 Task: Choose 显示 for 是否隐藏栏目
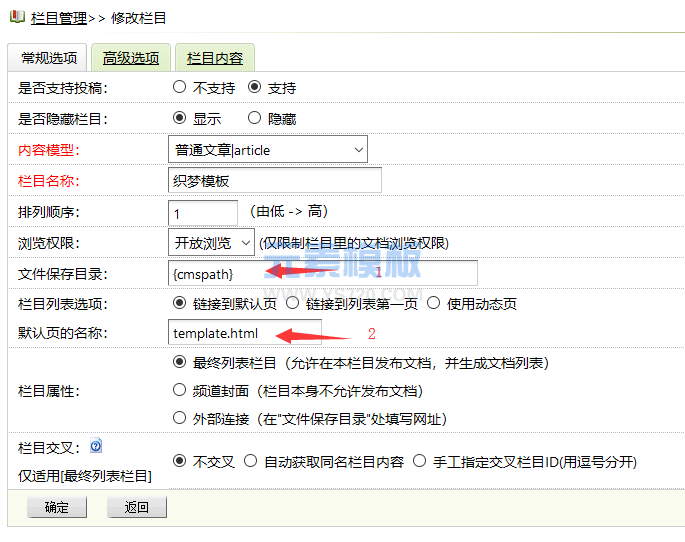coord(179,118)
